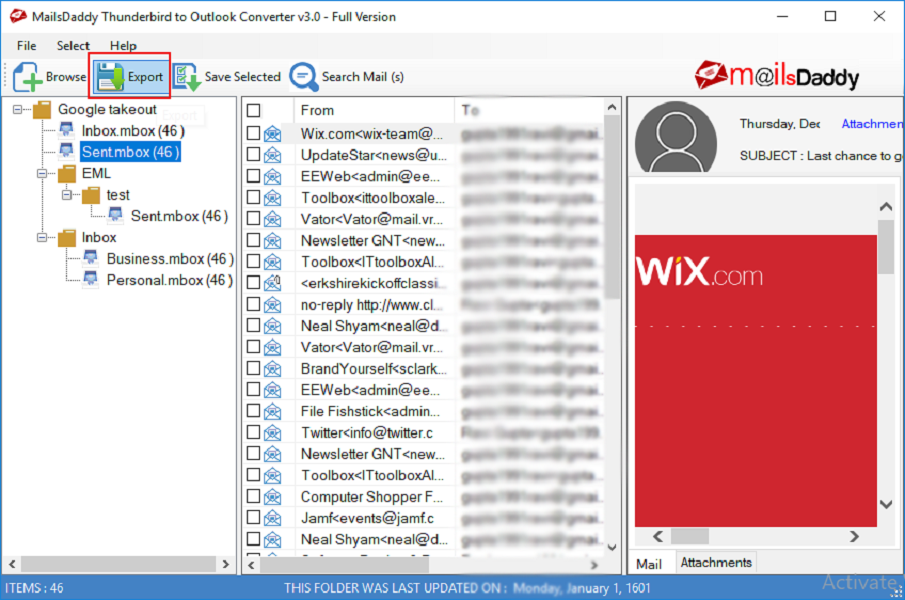
Task: Click scroll-up arrow of email list
Action: (612, 107)
